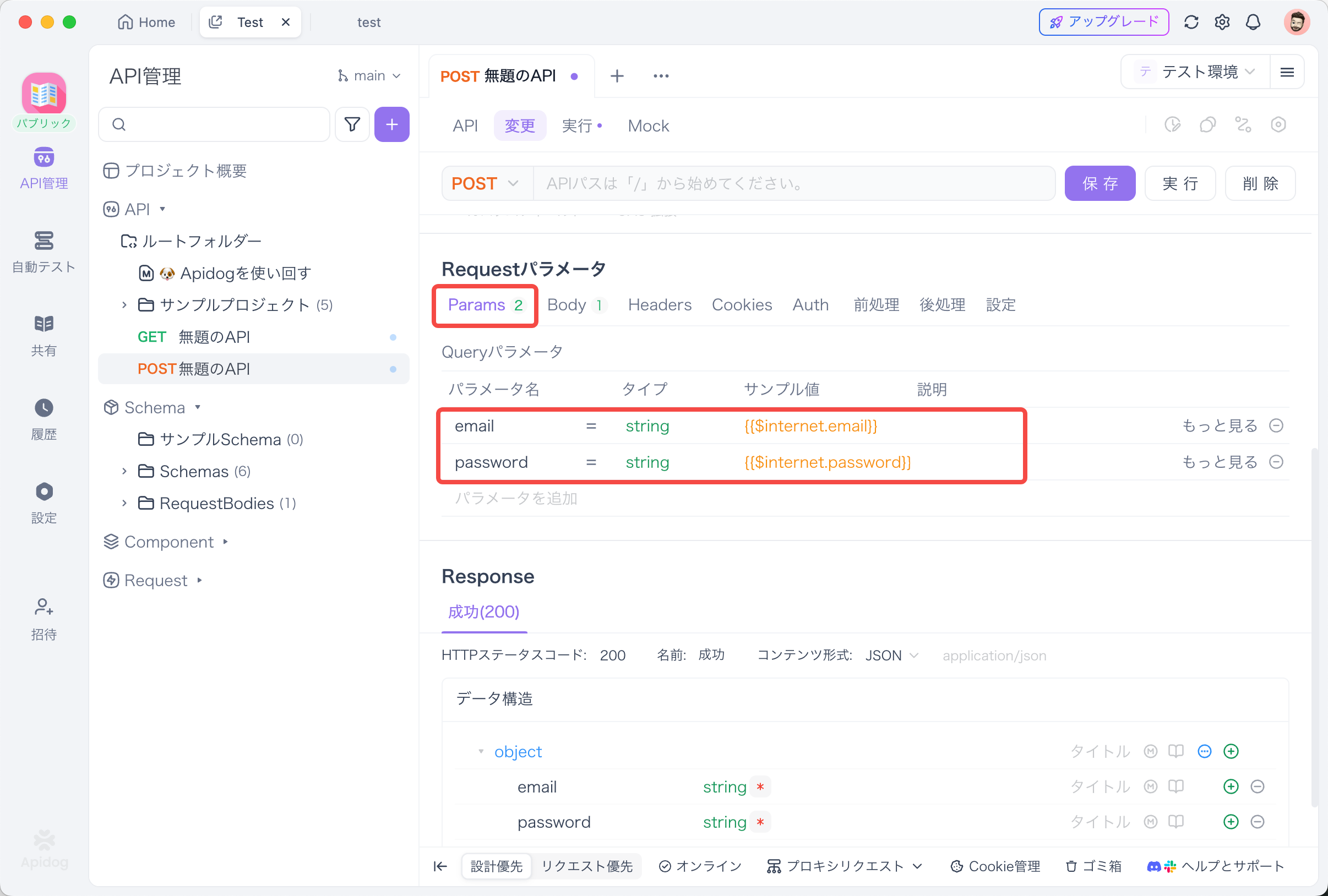
Task: Click the アップグレード upgrade button
Action: pyautogui.click(x=1103, y=22)
